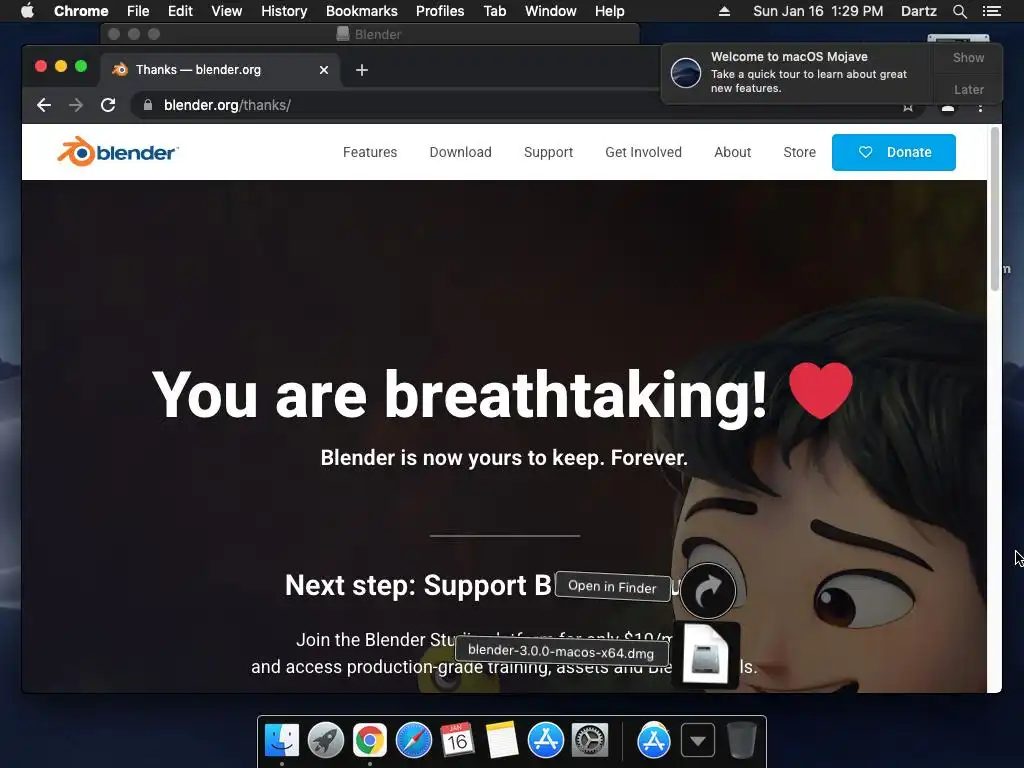Open the Profiles menu
Screen dimensions: 1024x768
pos(440,11)
